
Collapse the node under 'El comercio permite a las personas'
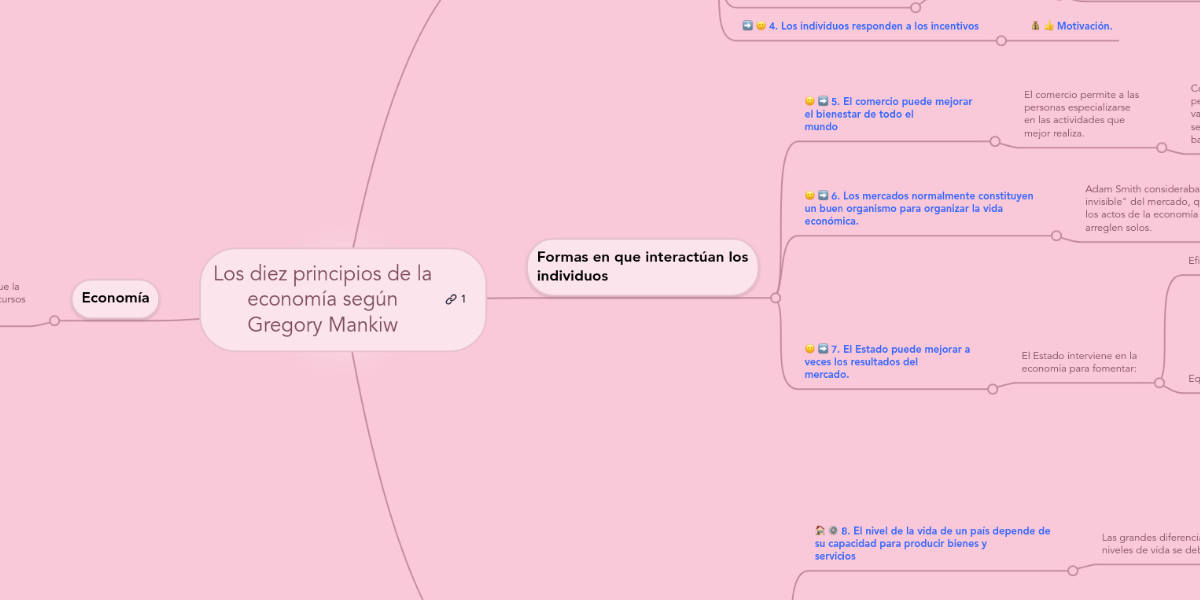[1161, 148]
